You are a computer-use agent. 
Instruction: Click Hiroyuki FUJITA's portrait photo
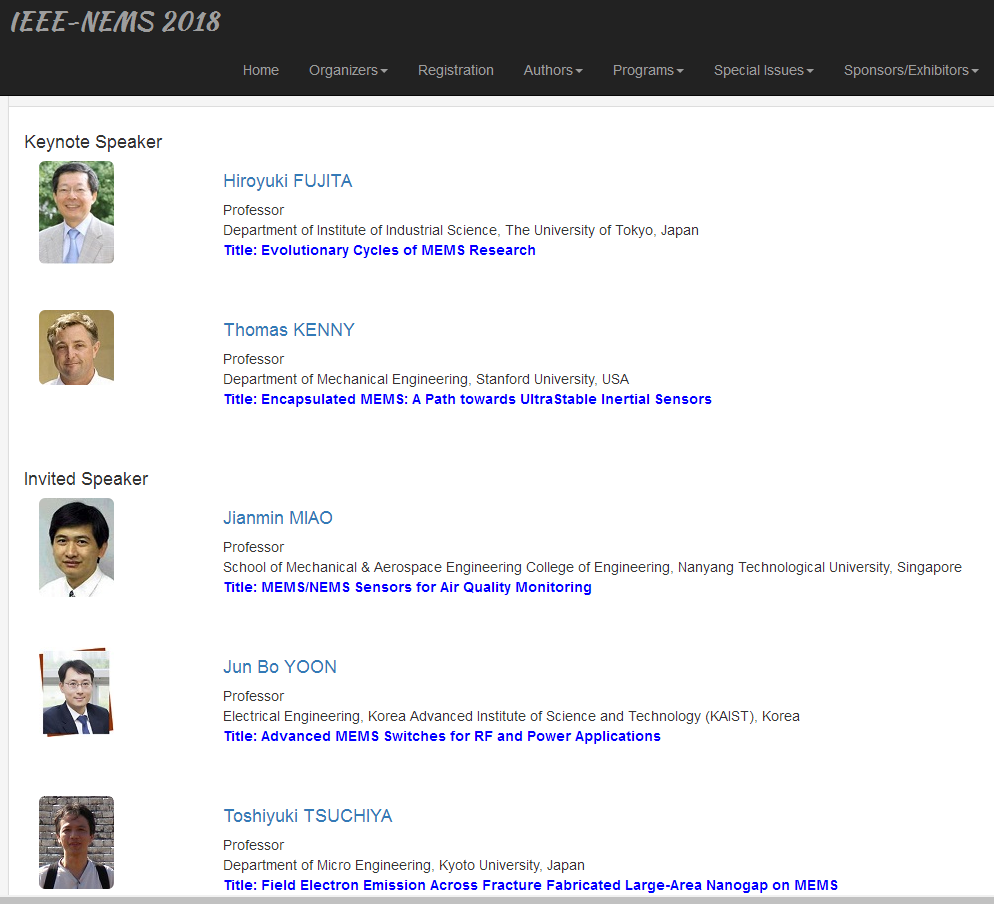tap(77, 212)
